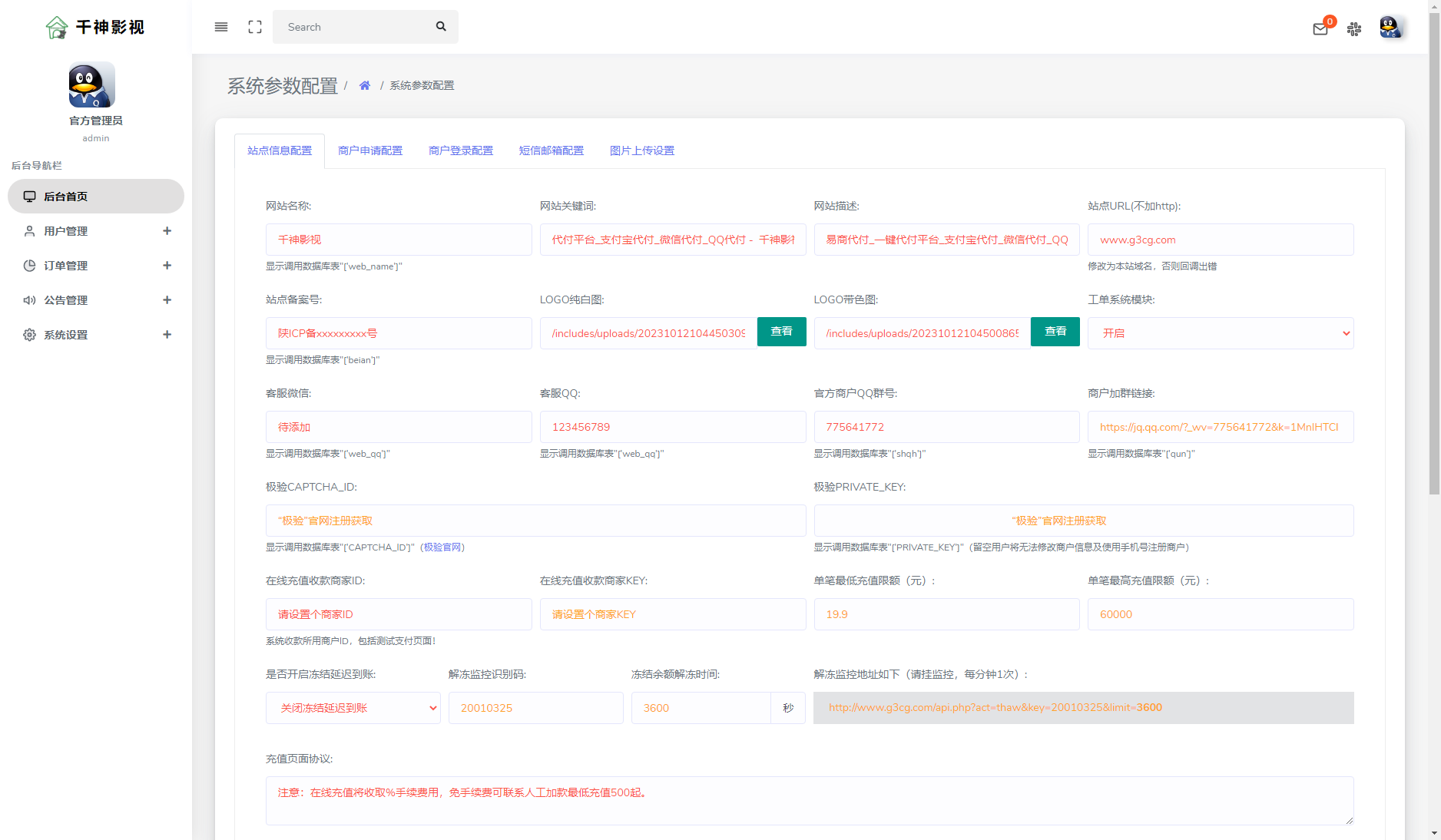
Task: Click the apps grid icon in the header
Action: (x=1354, y=29)
